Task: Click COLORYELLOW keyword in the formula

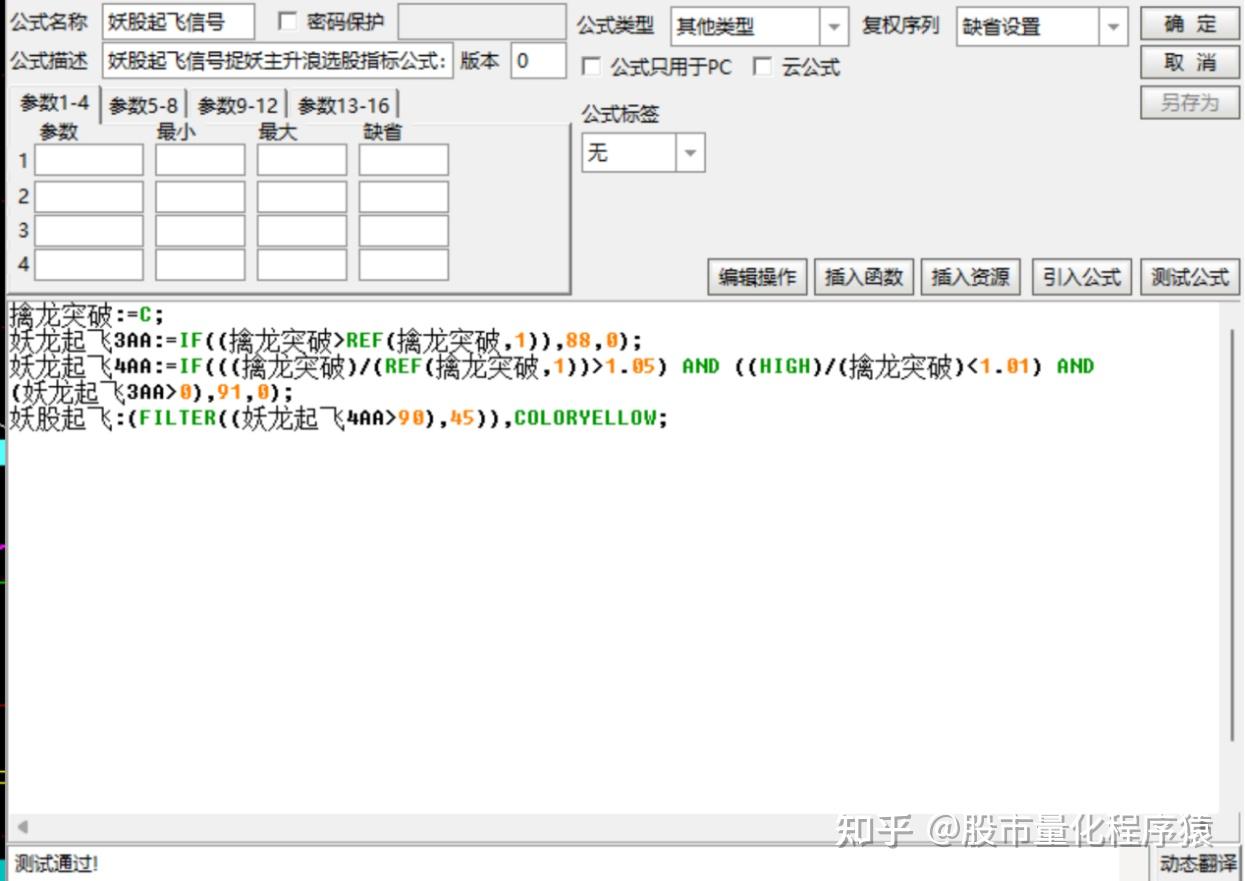Action: pyautogui.click(x=584, y=419)
